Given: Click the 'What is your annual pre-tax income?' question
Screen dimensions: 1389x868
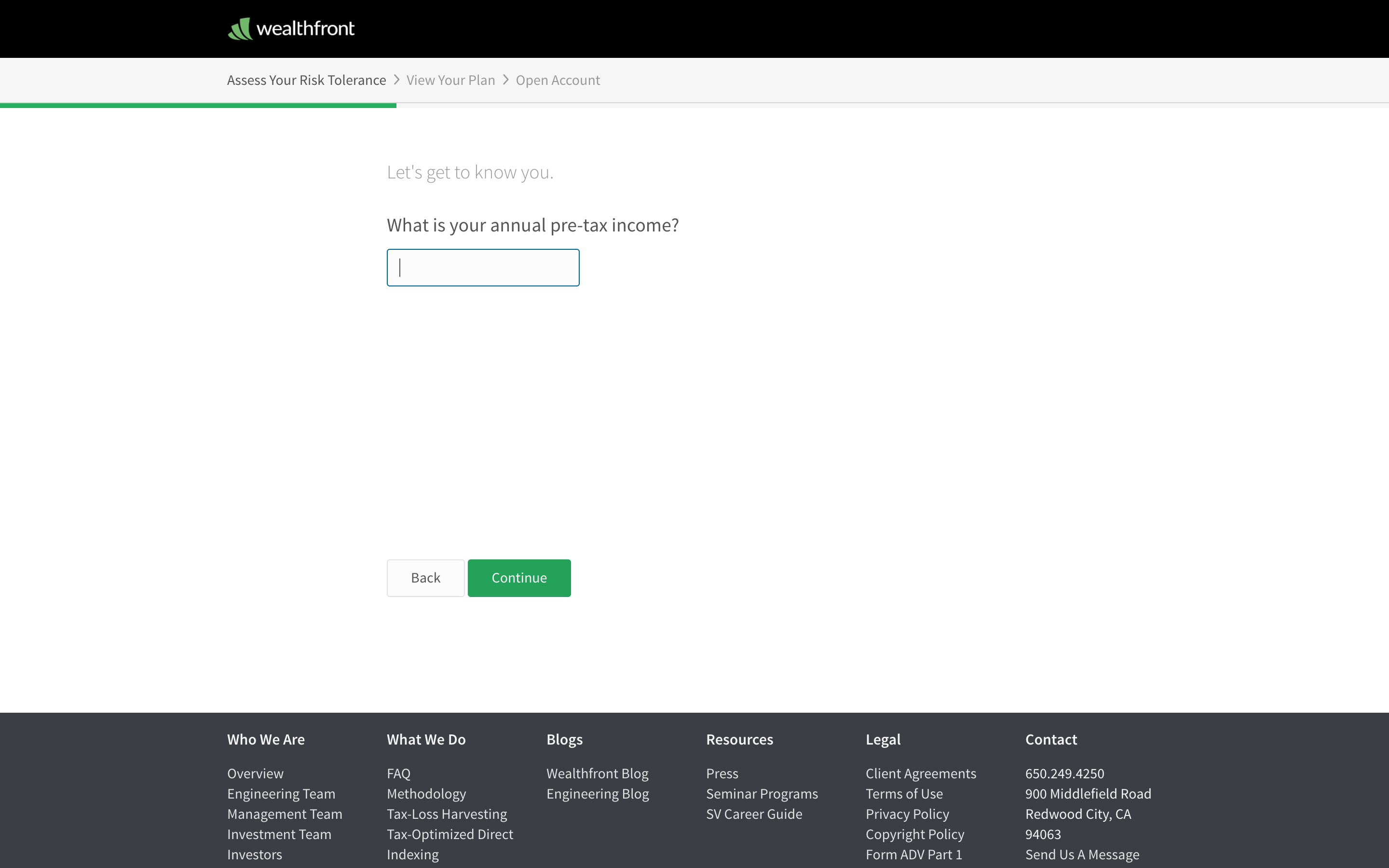Looking at the screenshot, I should point(532,225).
